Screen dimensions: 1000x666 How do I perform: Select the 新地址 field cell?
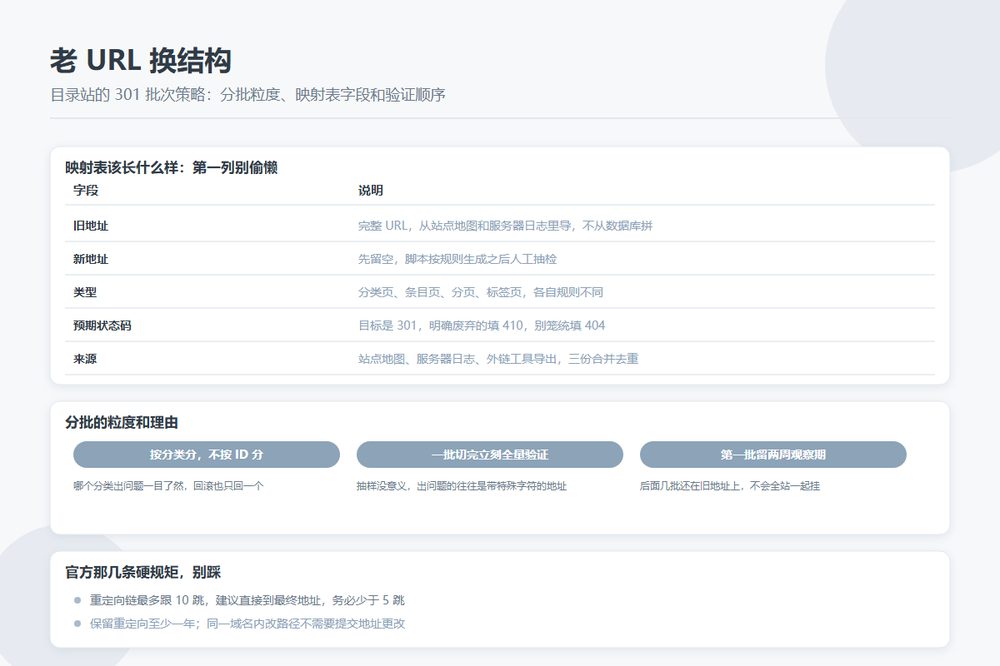click(91, 259)
